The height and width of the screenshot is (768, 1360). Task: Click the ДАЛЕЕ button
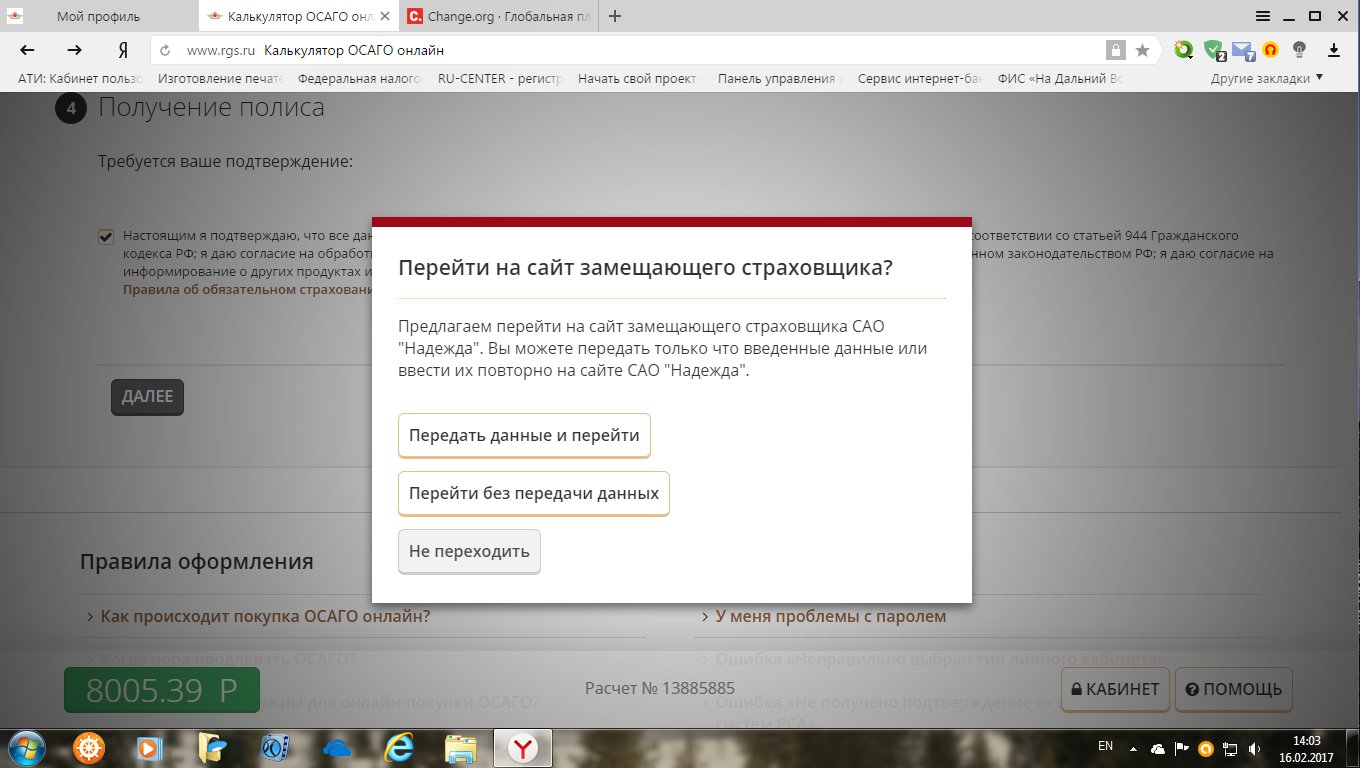click(x=147, y=397)
